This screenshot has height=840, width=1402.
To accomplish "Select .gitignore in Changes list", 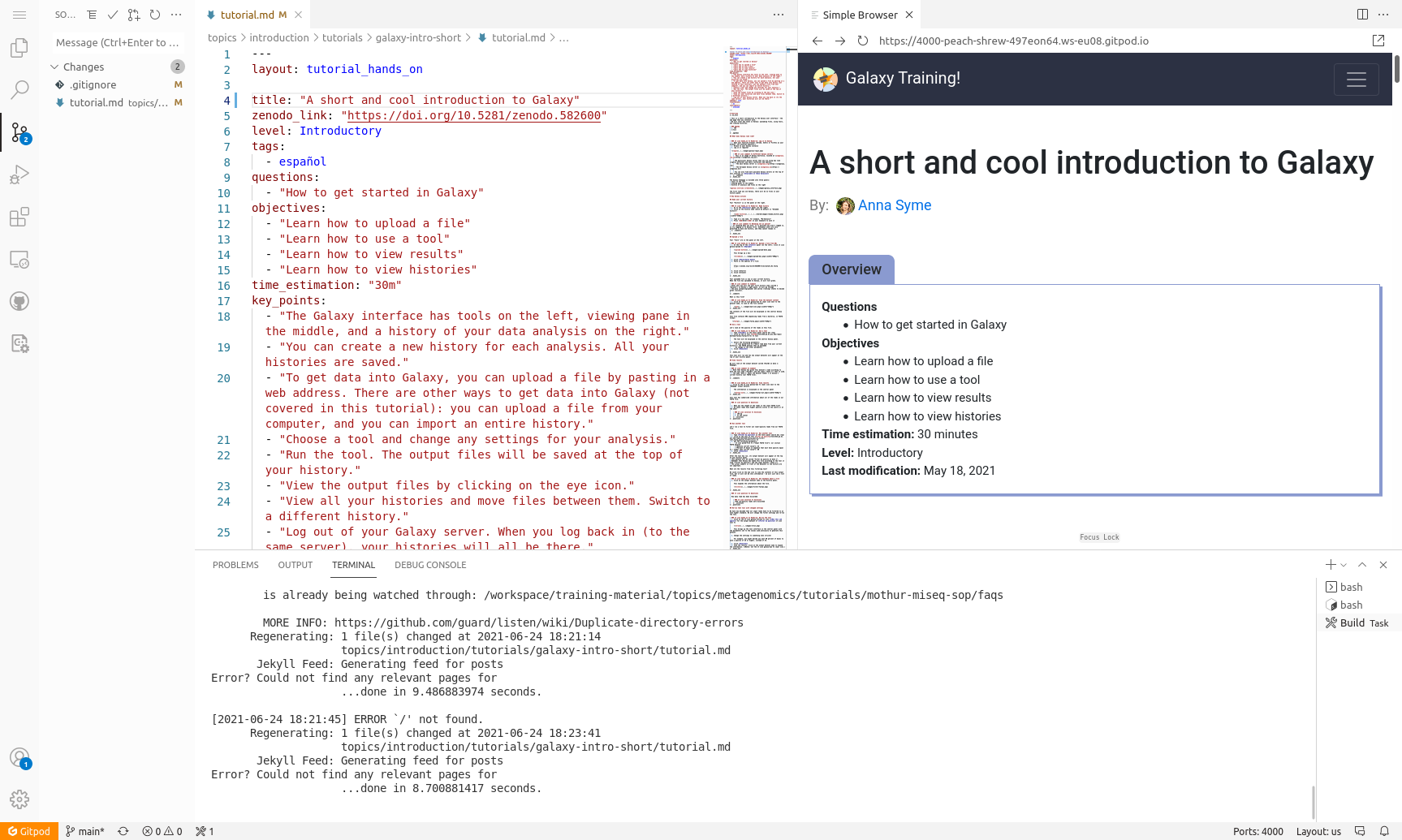I will point(117,84).
